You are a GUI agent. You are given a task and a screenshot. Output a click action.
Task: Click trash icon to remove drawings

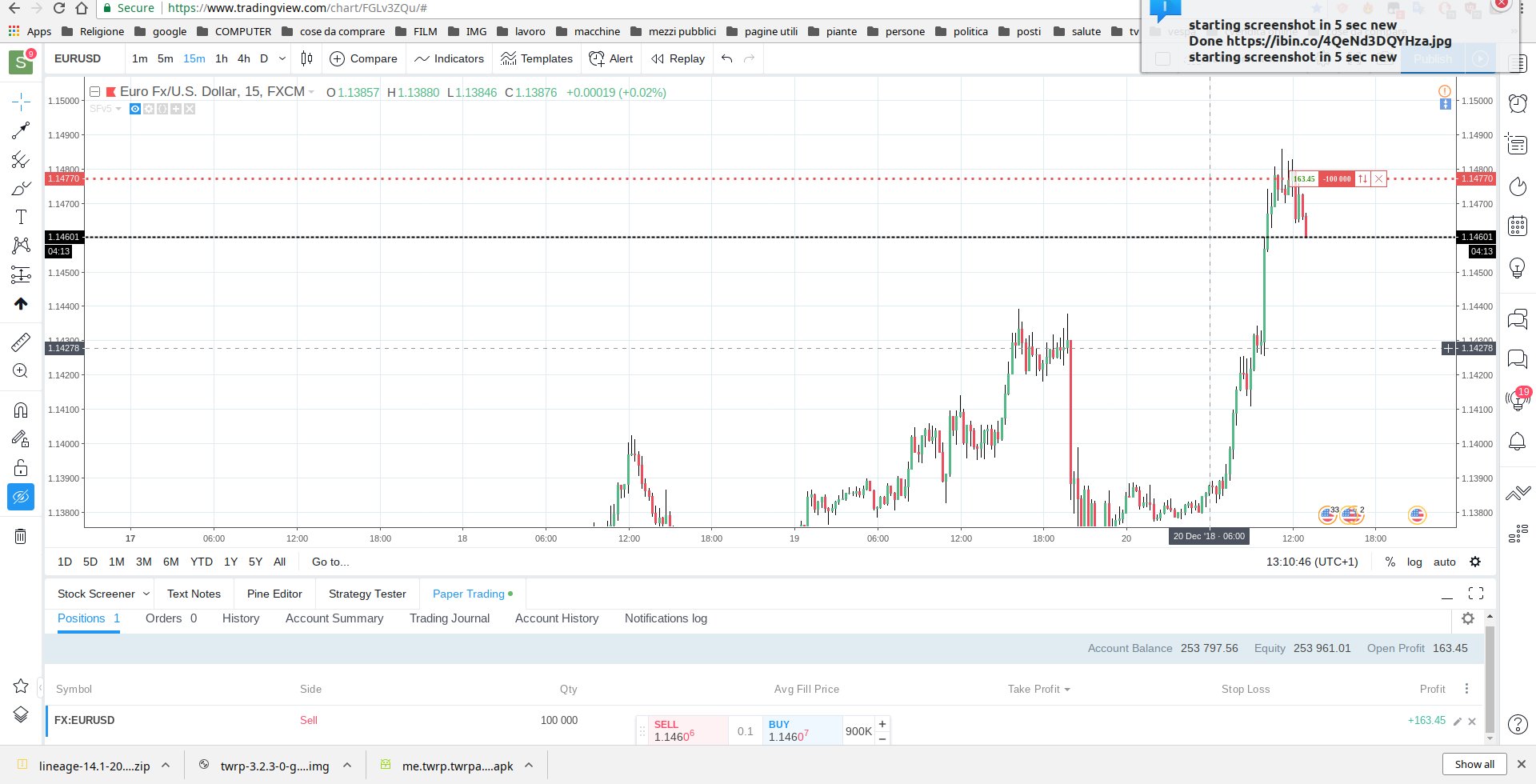pyautogui.click(x=21, y=536)
